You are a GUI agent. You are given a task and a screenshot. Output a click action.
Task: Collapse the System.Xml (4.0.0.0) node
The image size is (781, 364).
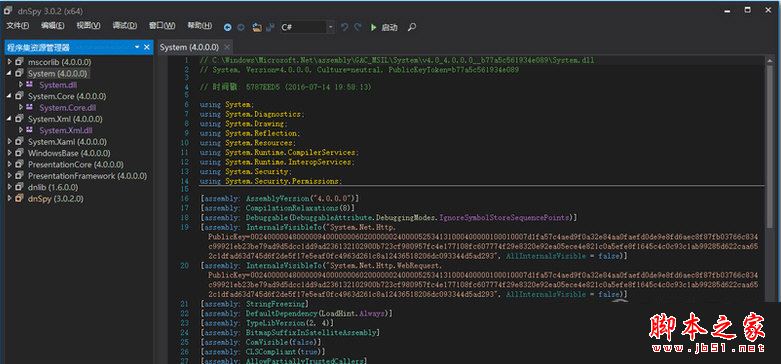click(9, 119)
